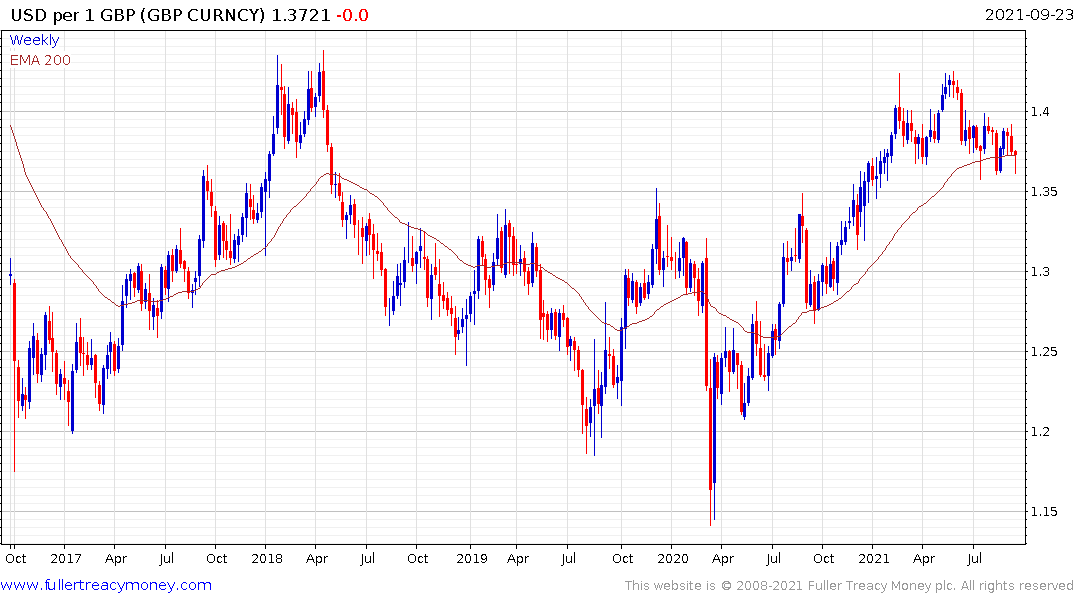Click the date 2021-09-23 label
Viewport: 1075px width, 600px height.
[1028, 14]
